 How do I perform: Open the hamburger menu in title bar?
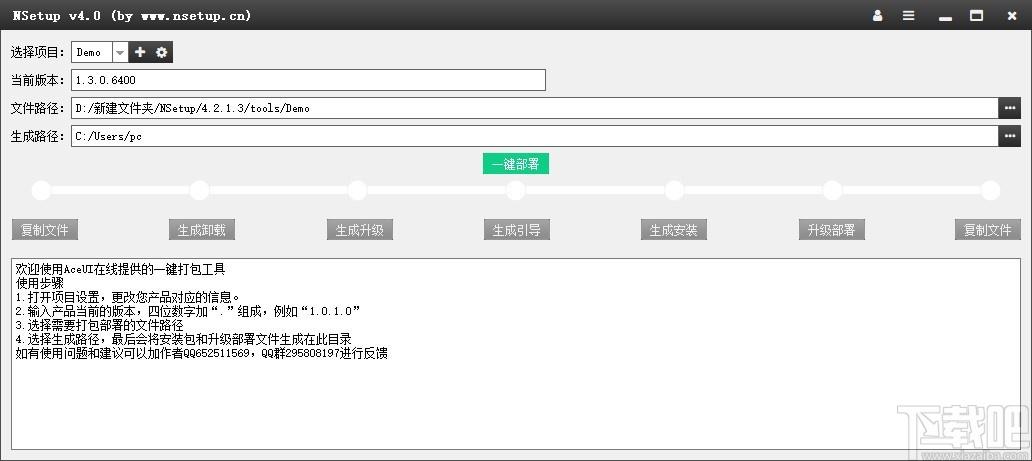point(909,16)
